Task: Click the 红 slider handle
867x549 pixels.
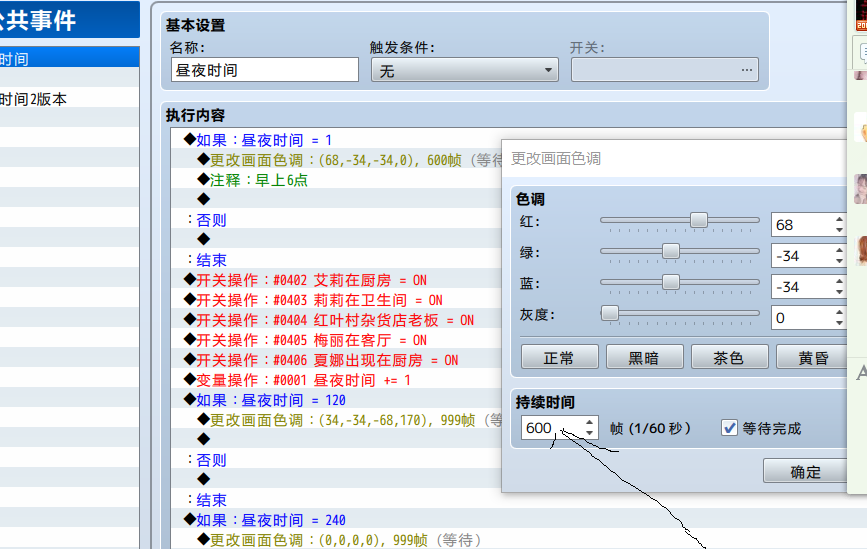Action: click(698, 220)
